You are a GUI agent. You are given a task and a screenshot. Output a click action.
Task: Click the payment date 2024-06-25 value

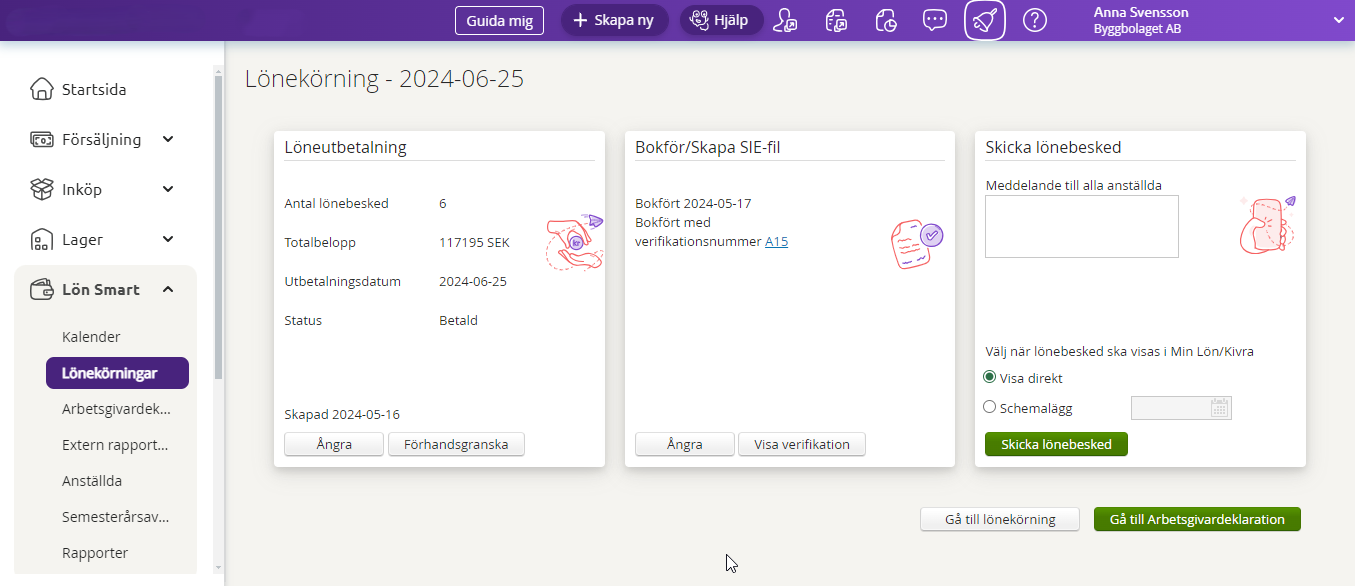pyautogui.click(x=473, y=281)
